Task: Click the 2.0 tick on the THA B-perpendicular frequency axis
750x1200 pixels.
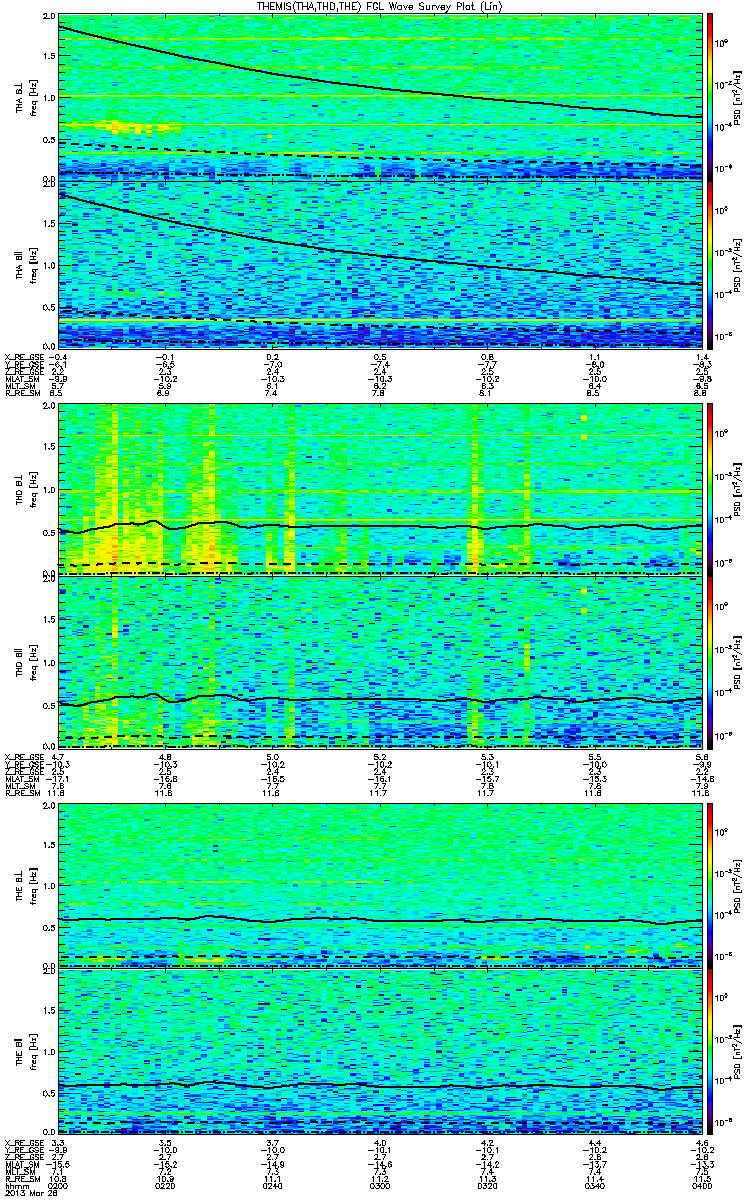Action: coord(50,17)
